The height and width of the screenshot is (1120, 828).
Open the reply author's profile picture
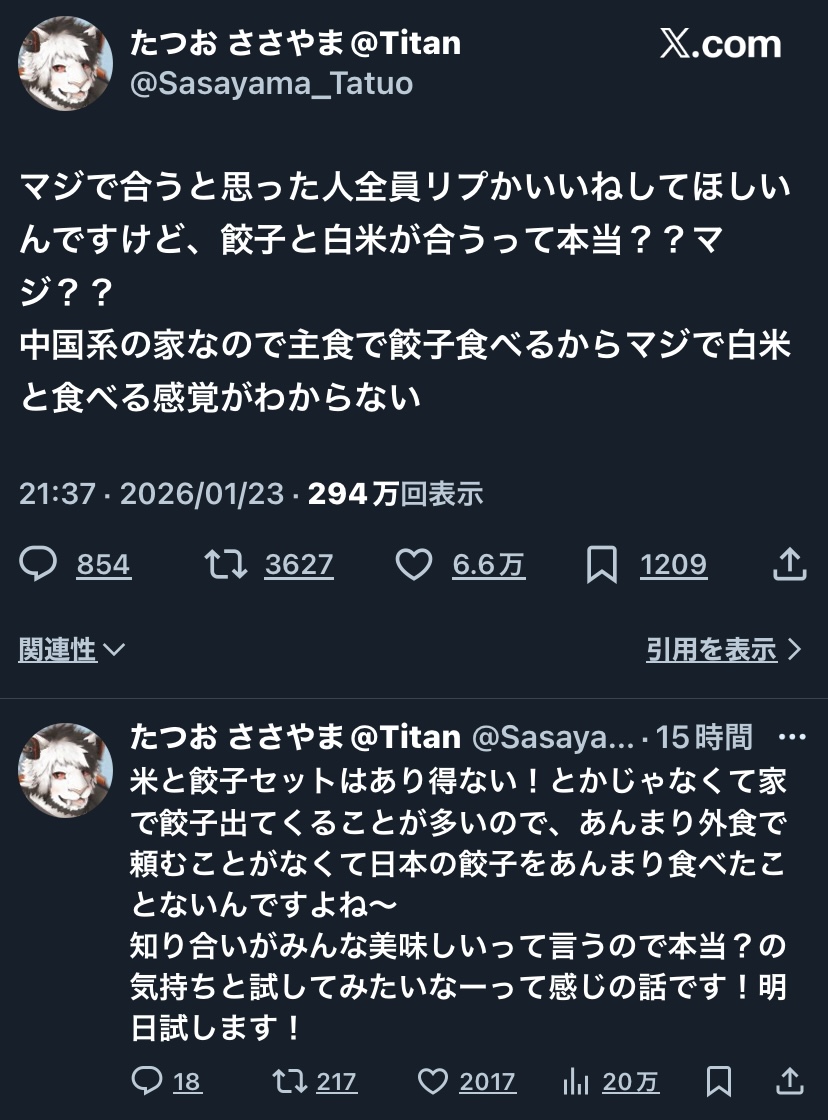point(65,770)
